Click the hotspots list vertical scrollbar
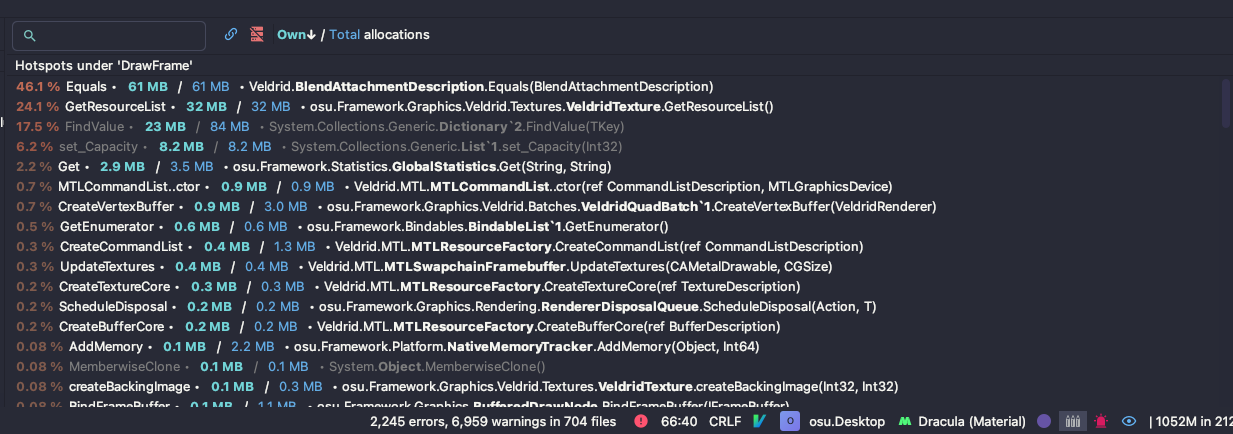Screen dimensions: 1233x434 [1226, 103]
